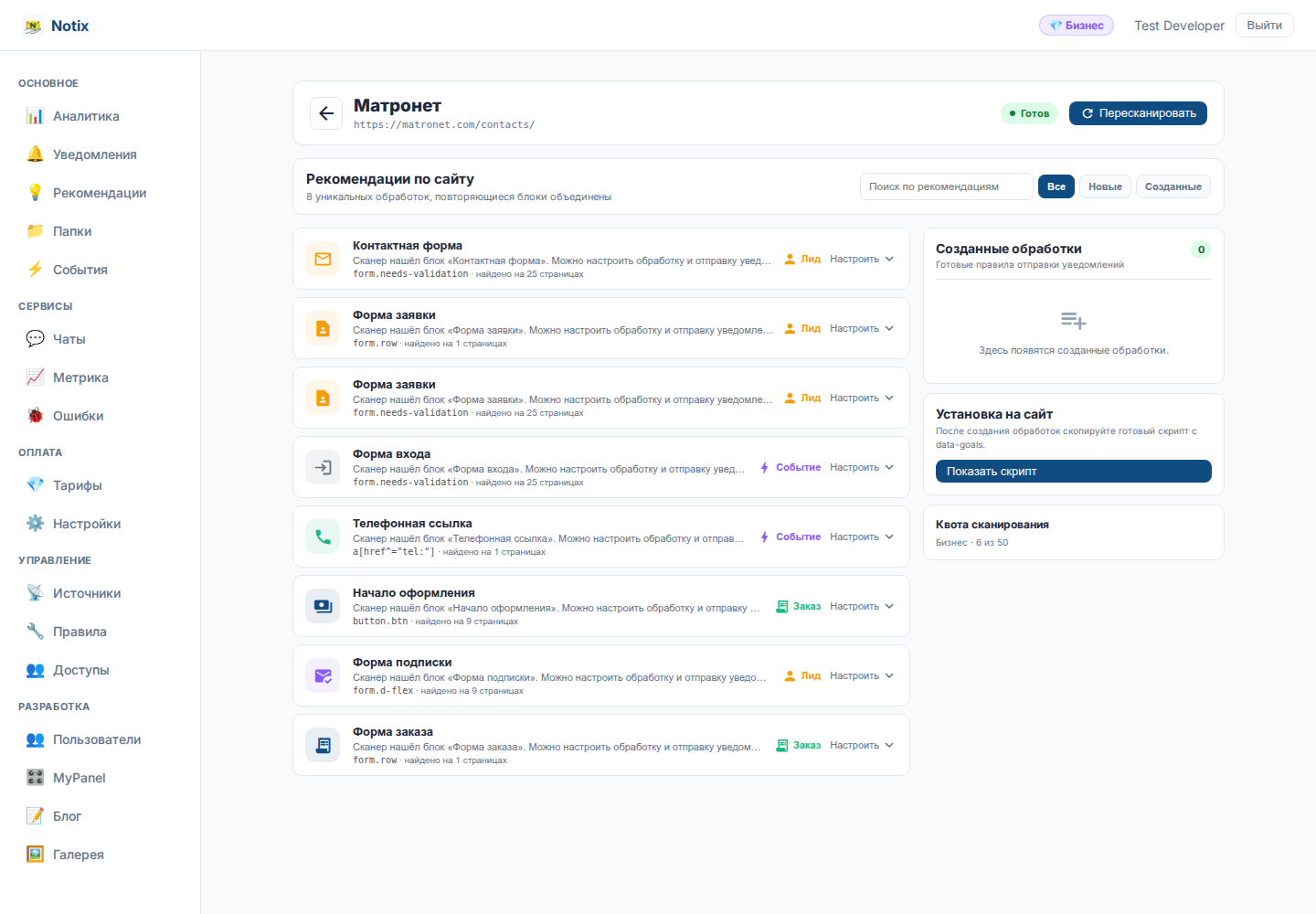Click the gear icon for Настройки
Viewport: 1316px width, 914px height.
pos(35,524)
